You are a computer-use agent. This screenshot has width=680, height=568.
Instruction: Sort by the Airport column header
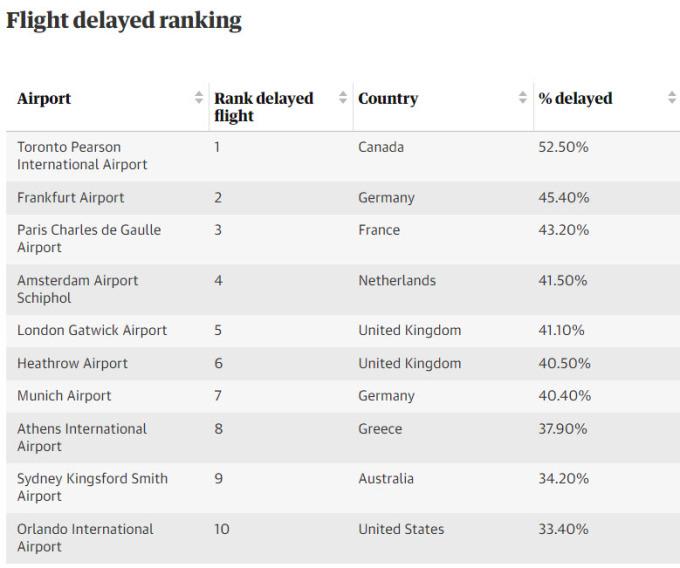pyautogui.click(x=44, y=99)
